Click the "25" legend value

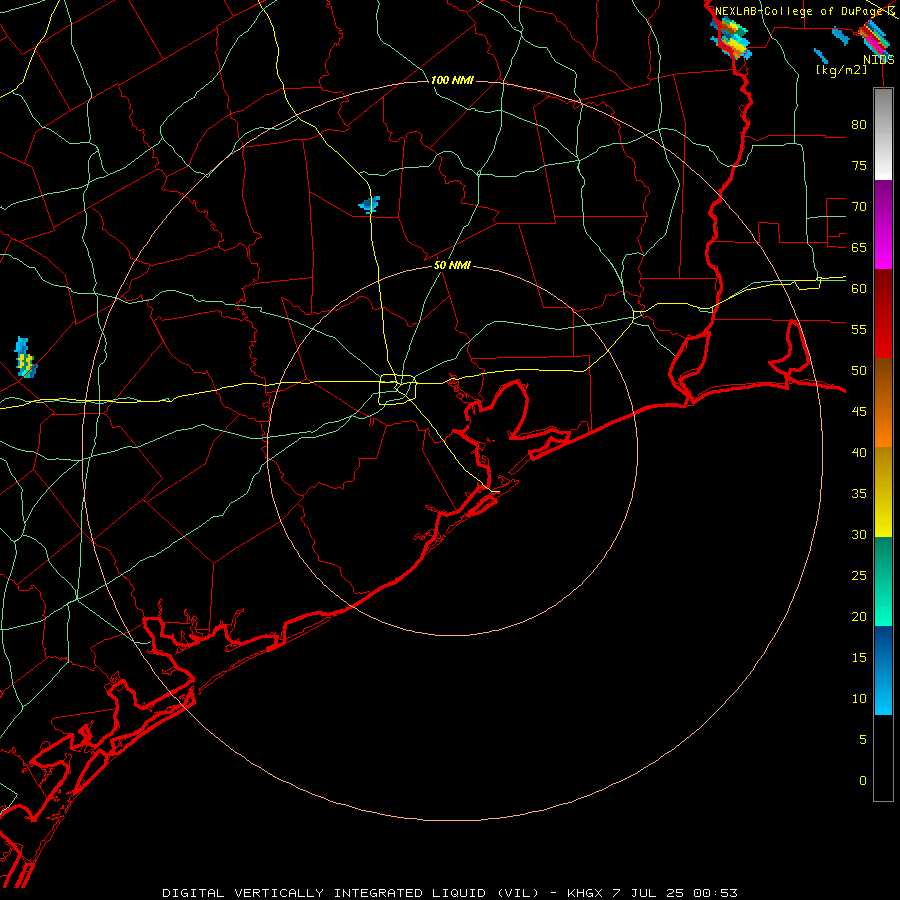859,576
